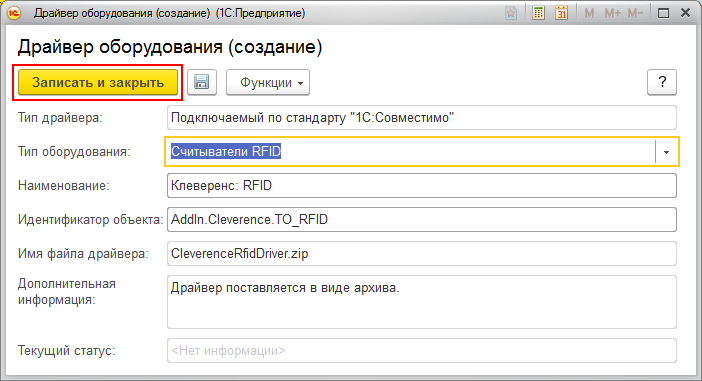The width and height of the screenshot is (702, 381).
Task: Click the Наименование label
Action: pos(64,186)
